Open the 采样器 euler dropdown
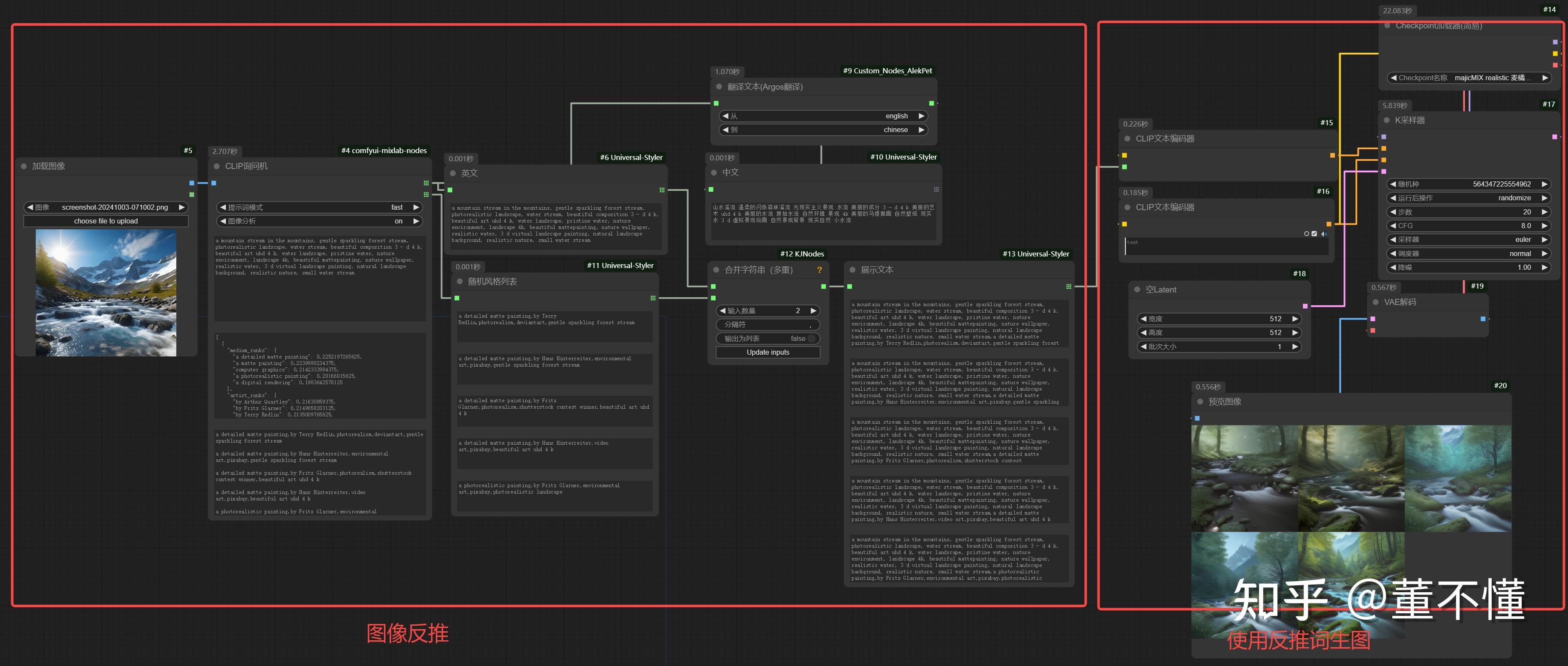Image resolution: width=1568 pixels, height=666 pixels. (1468, 239)
